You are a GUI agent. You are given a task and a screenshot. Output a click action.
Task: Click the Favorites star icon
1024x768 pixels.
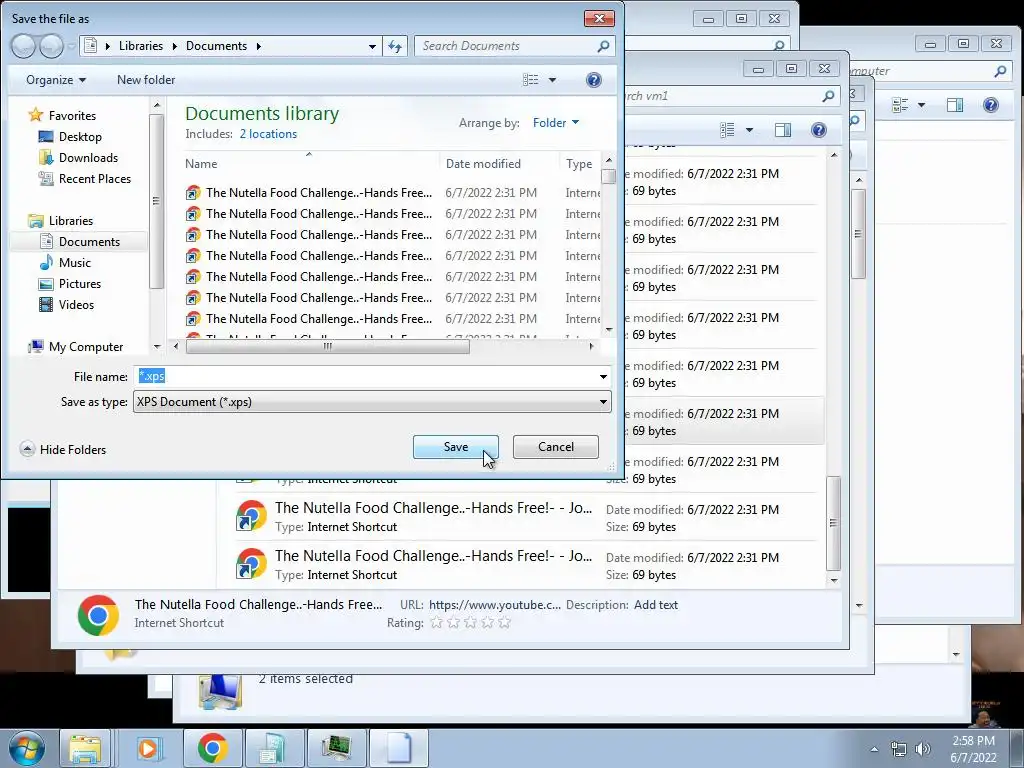(35, 116)
